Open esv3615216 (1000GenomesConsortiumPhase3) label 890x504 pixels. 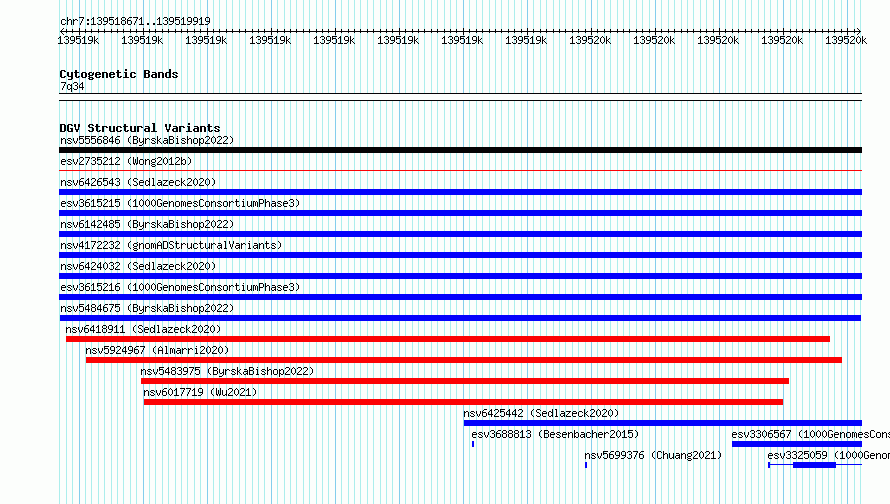pyautogui.click(x=180, y=287)
